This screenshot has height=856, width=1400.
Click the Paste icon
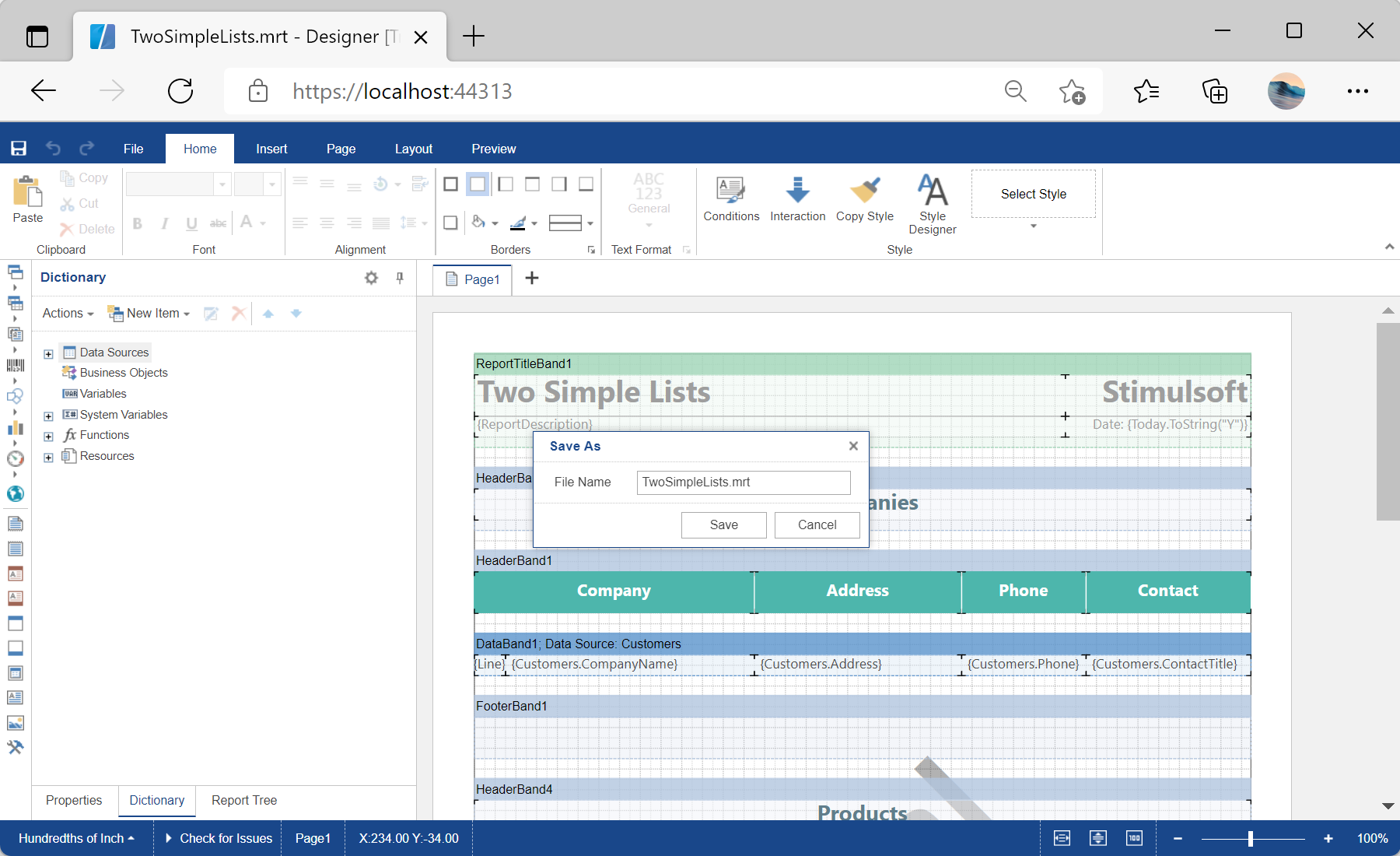click(x=27, y=199)
